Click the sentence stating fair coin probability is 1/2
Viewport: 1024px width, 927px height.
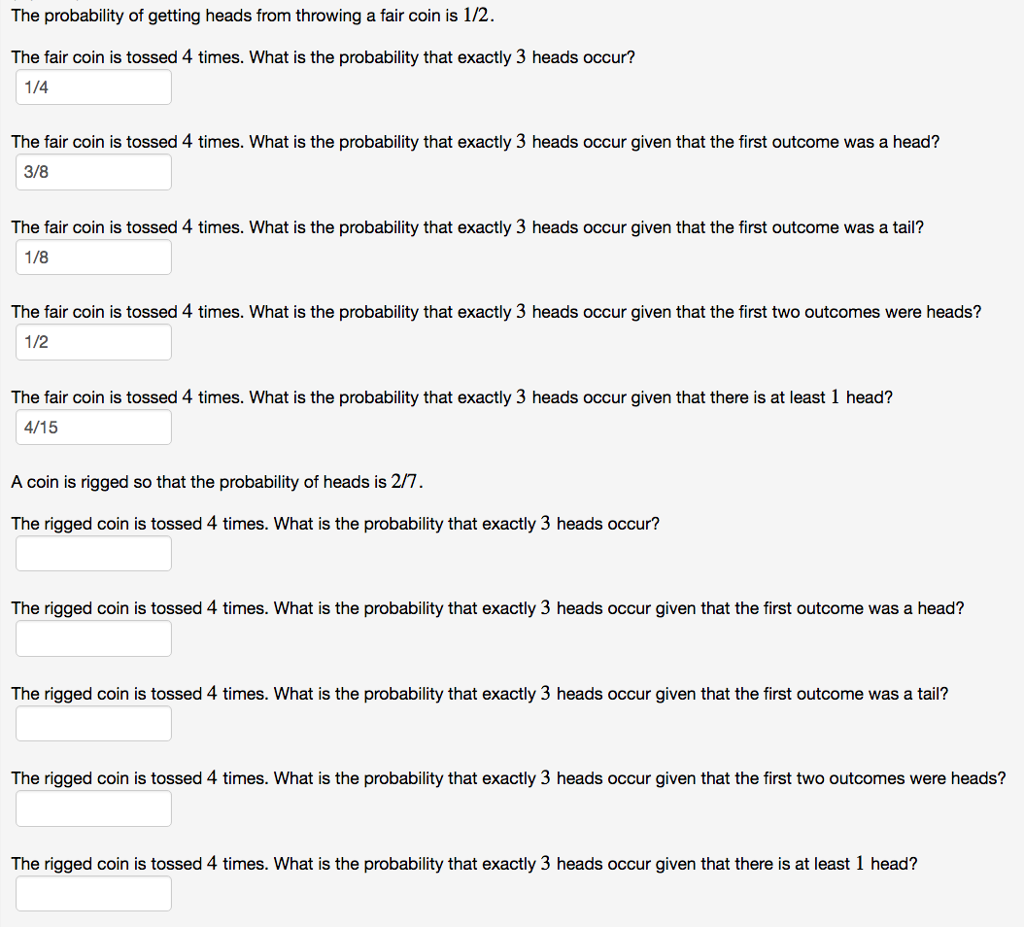click(253, 16)
